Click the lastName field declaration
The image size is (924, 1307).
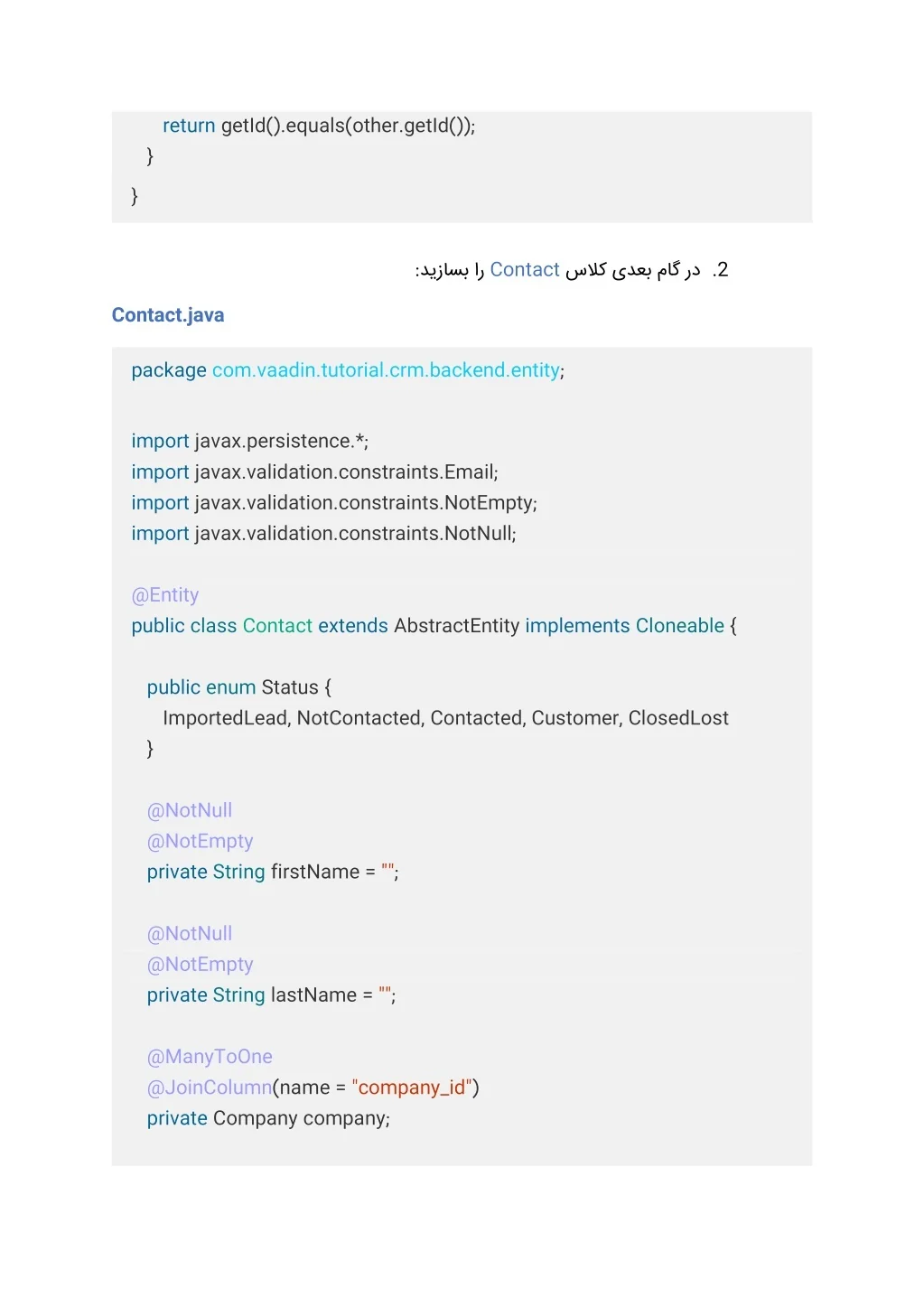pyautogui.click(x=271, y=994)
